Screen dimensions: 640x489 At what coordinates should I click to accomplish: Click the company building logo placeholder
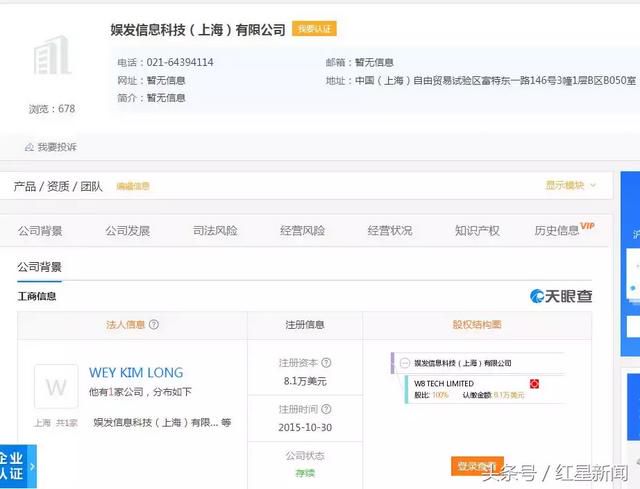[x=52, y=56]
